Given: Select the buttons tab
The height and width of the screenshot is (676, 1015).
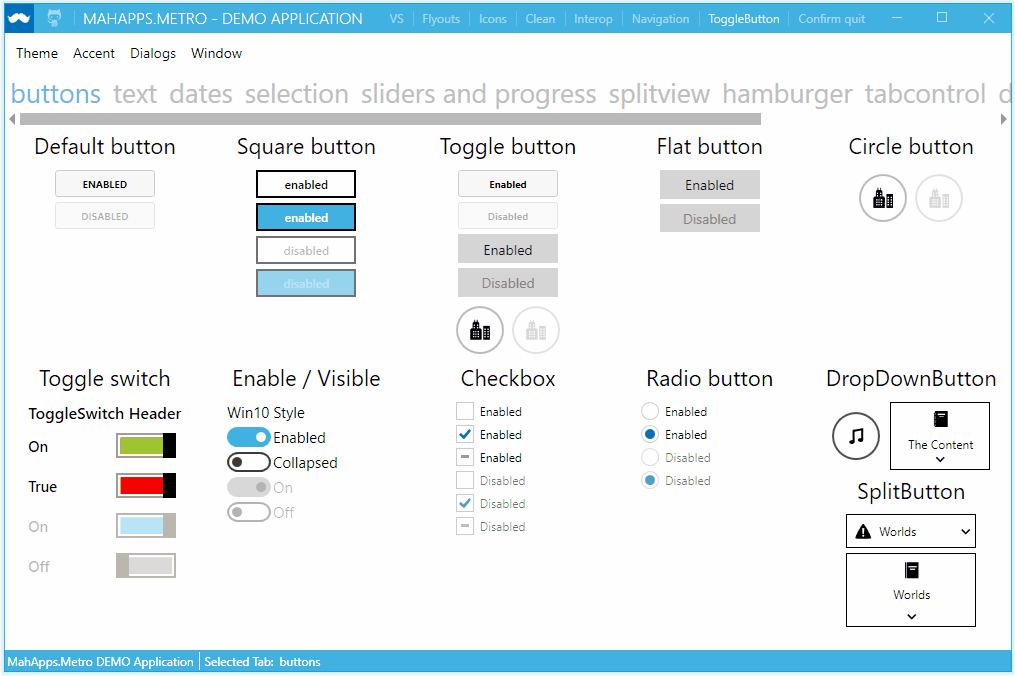Looking at the screenshot, I should 56,95.
